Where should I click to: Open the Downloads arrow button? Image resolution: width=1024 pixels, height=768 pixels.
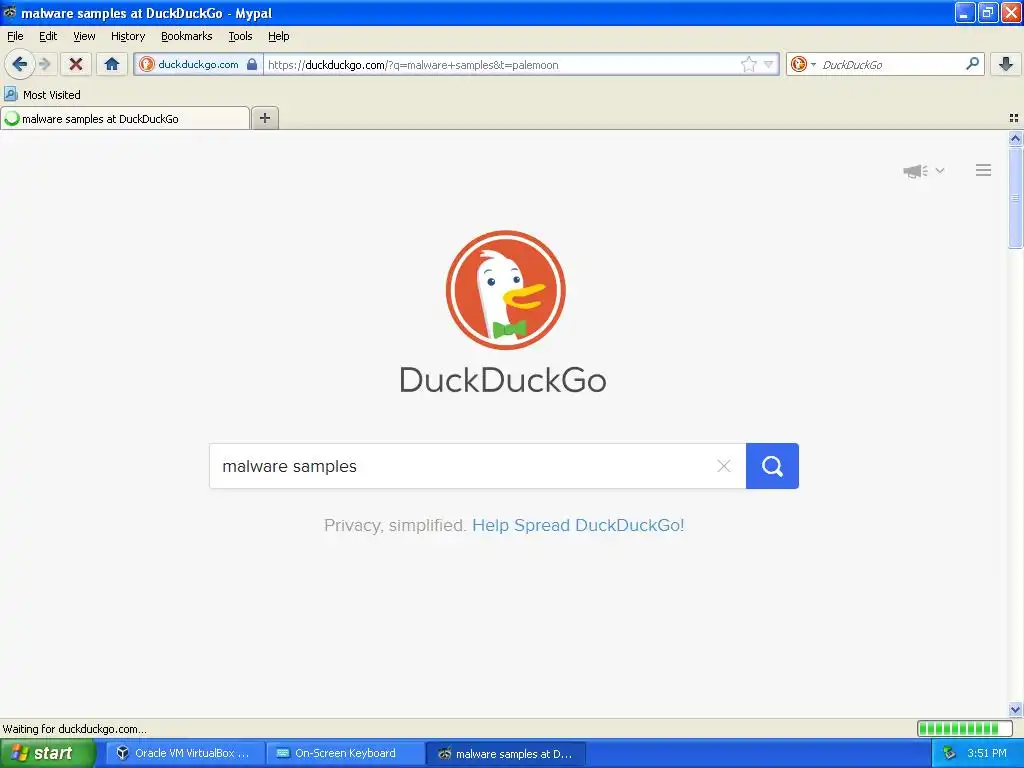[1006, 64]
